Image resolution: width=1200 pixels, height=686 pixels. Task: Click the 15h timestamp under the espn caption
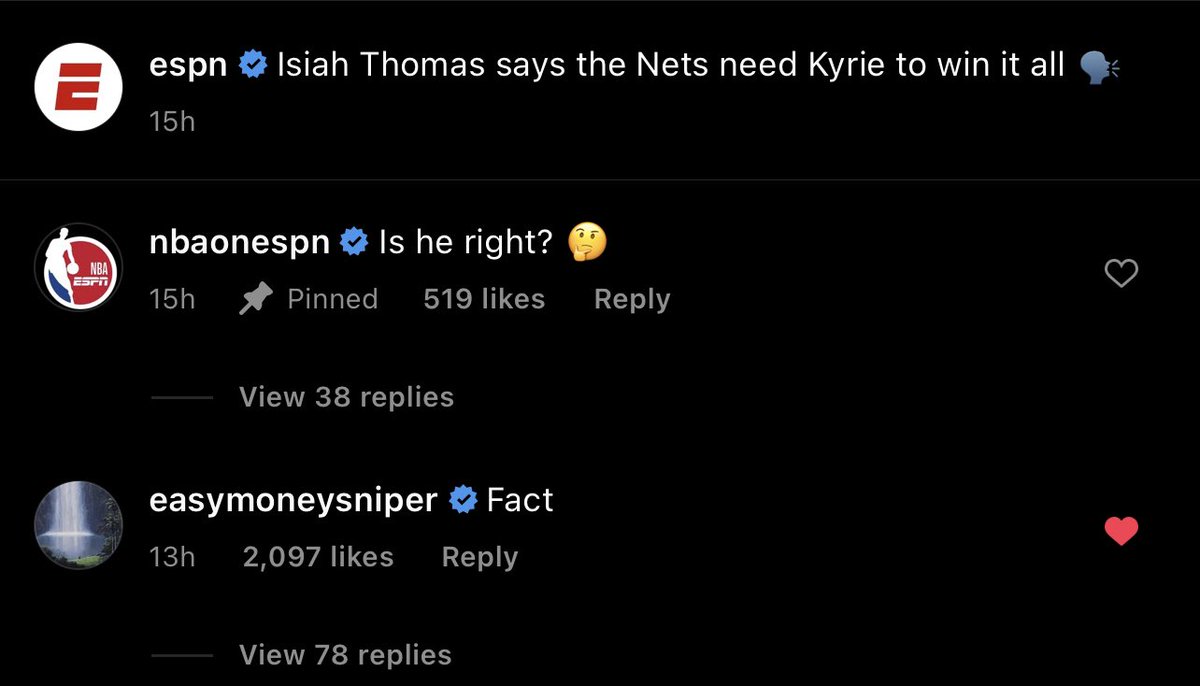click(x=171, y=121)
